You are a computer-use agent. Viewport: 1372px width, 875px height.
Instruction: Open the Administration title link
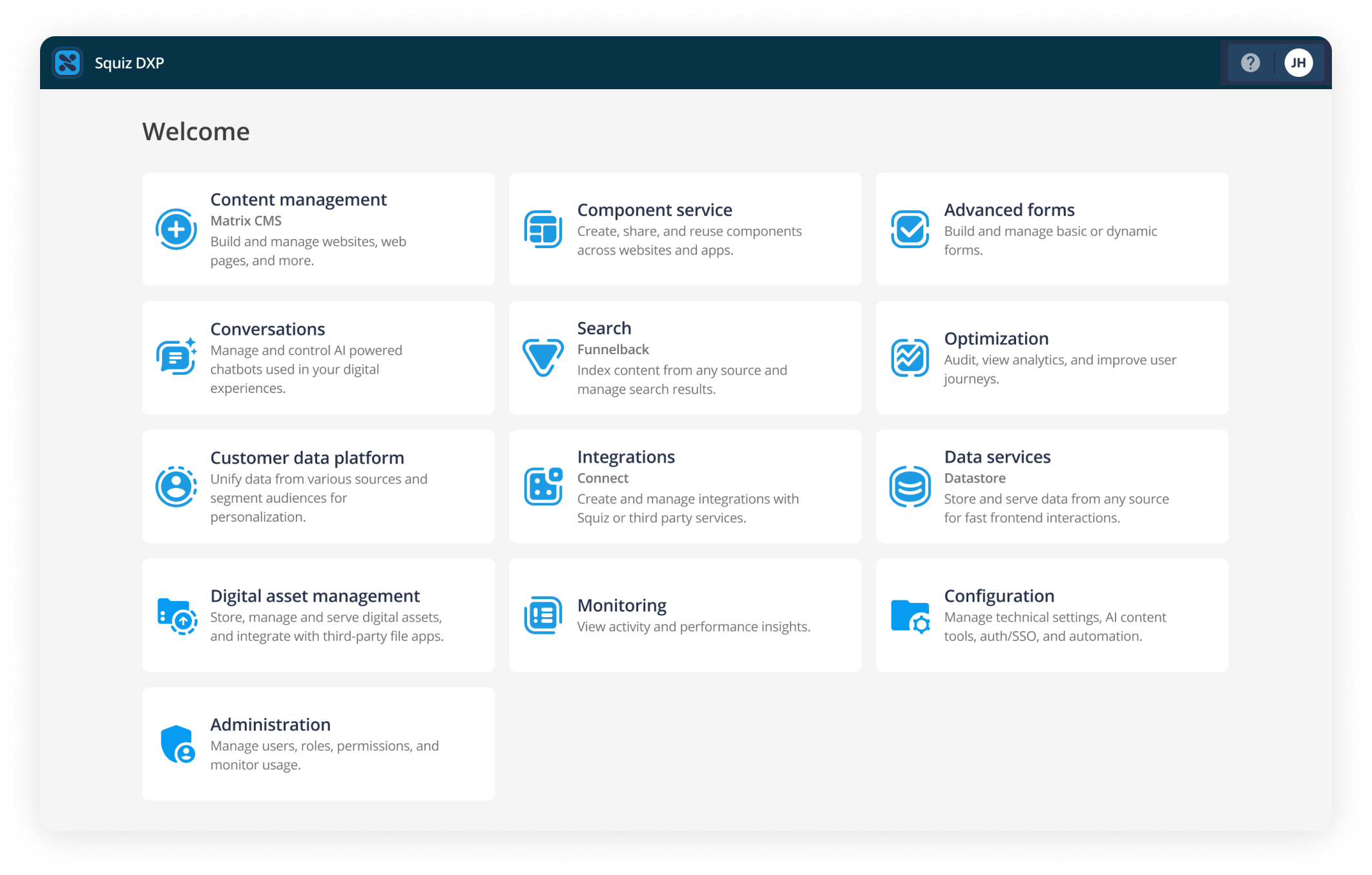[270, 724]
